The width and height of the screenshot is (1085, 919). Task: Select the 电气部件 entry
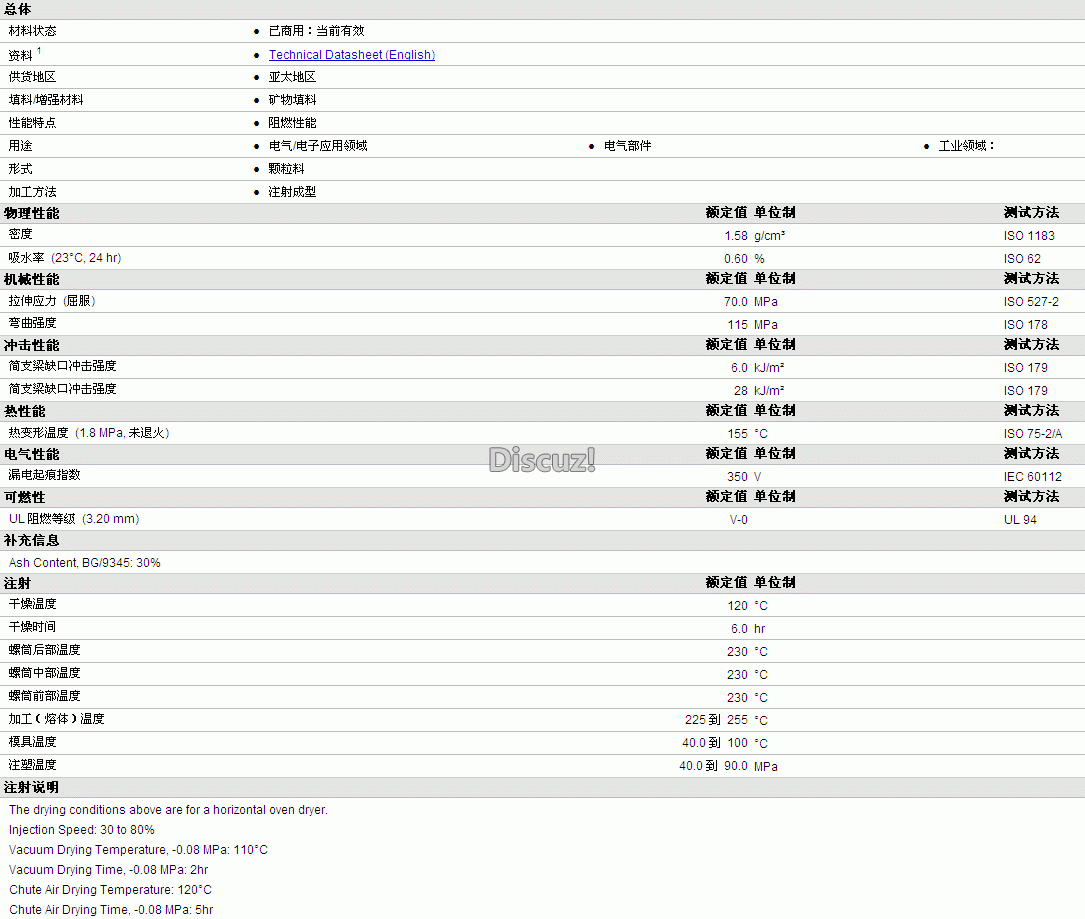[x=628, y=146]
